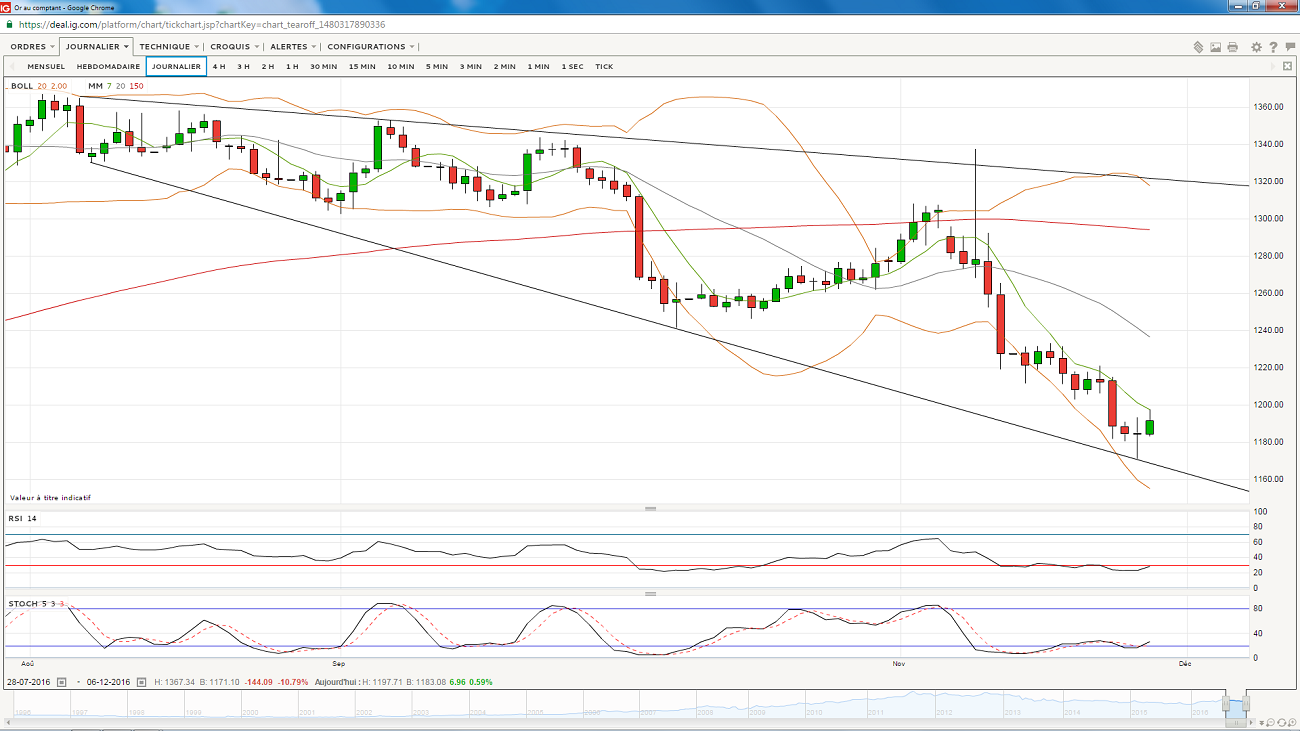
Task: Open chart settings gear icon
Action: [x=1256, y=47]
